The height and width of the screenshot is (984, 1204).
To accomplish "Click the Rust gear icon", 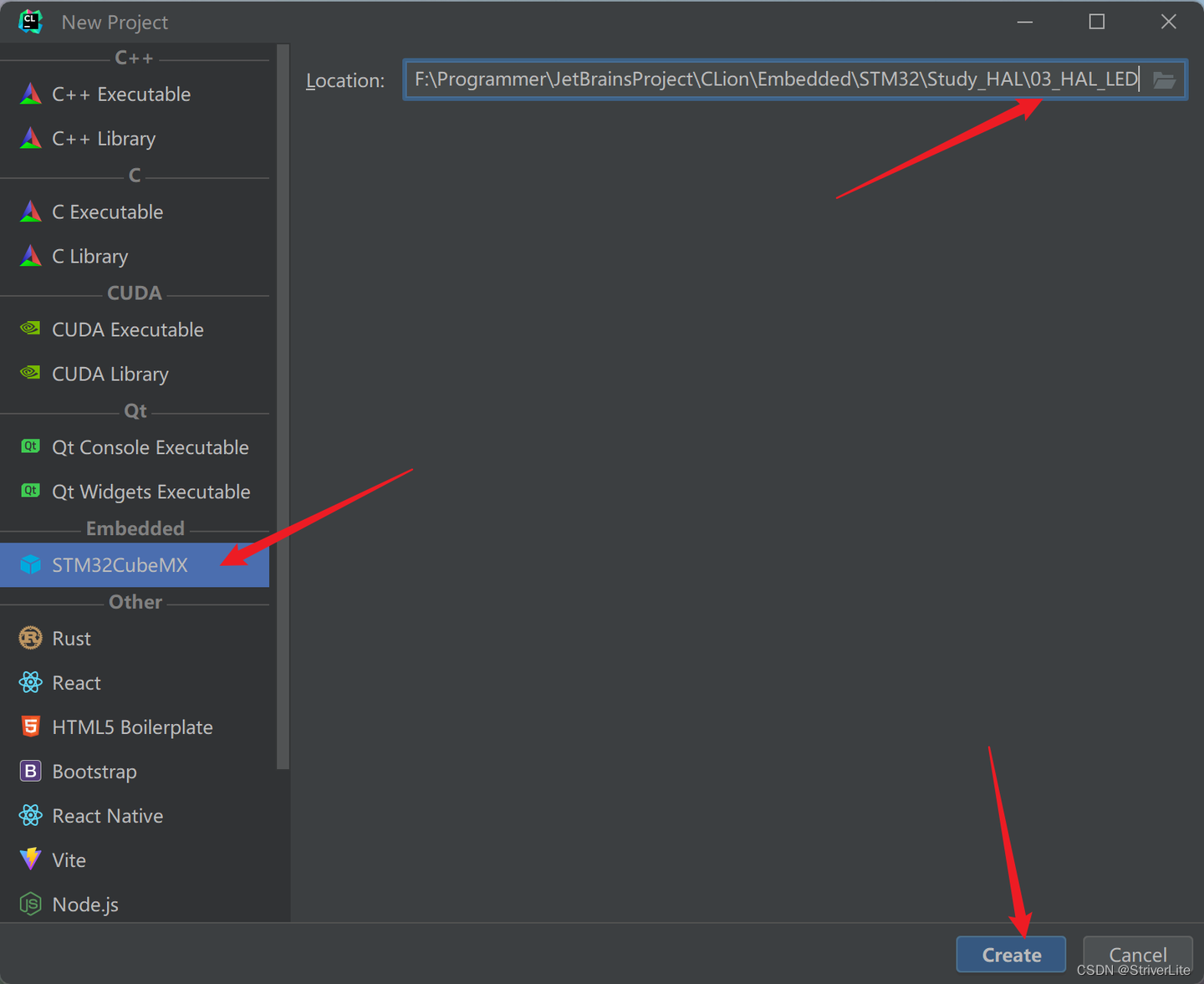I will pyautogui.click(x=31, y=638).
